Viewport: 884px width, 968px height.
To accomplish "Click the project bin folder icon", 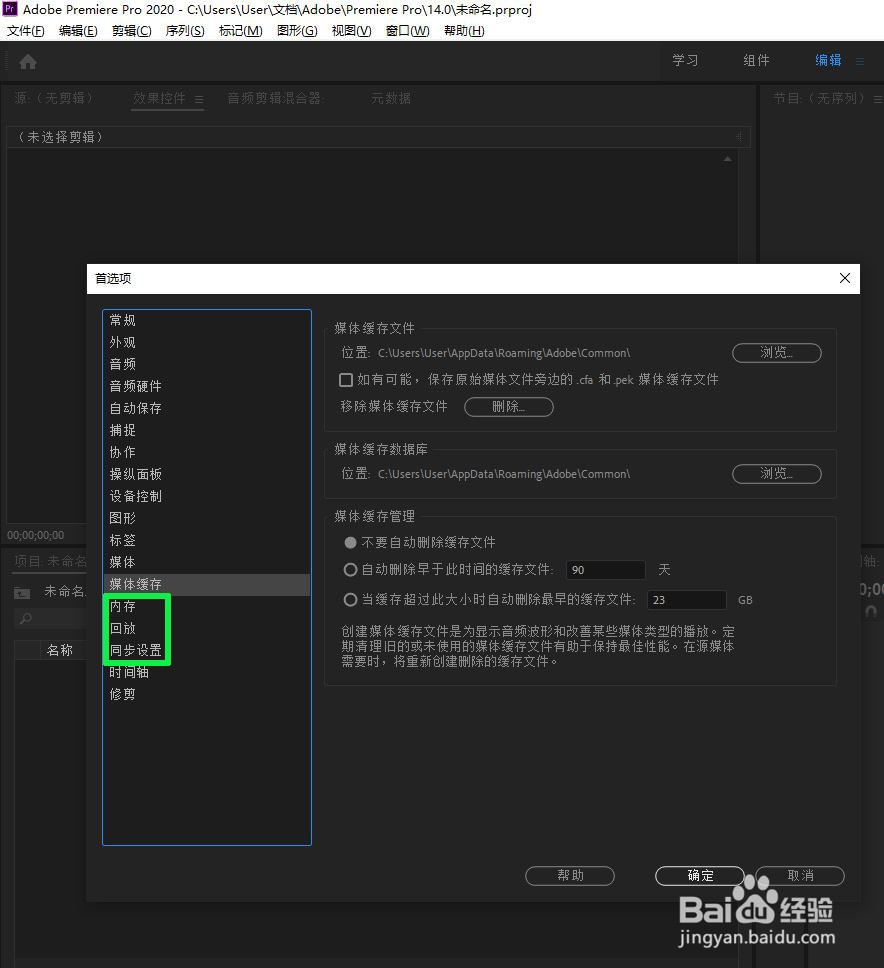I will (x=22, y=593).
